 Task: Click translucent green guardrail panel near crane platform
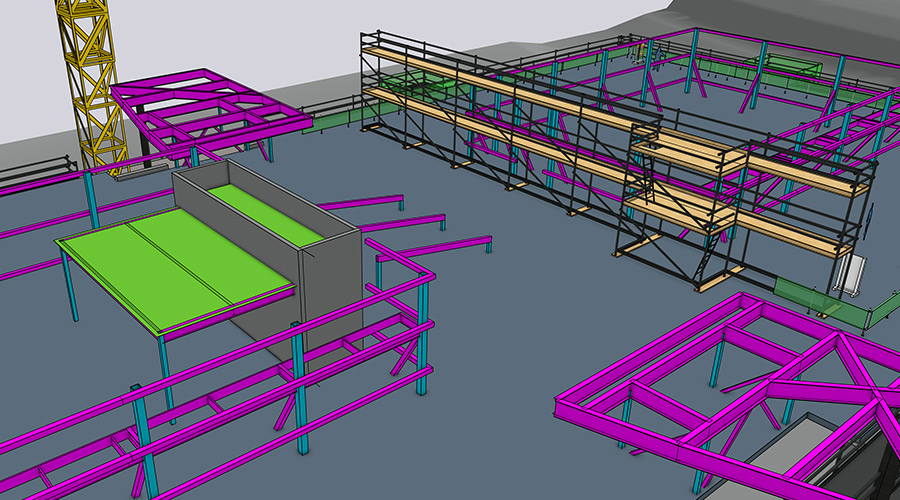click(x=330, y=122)
